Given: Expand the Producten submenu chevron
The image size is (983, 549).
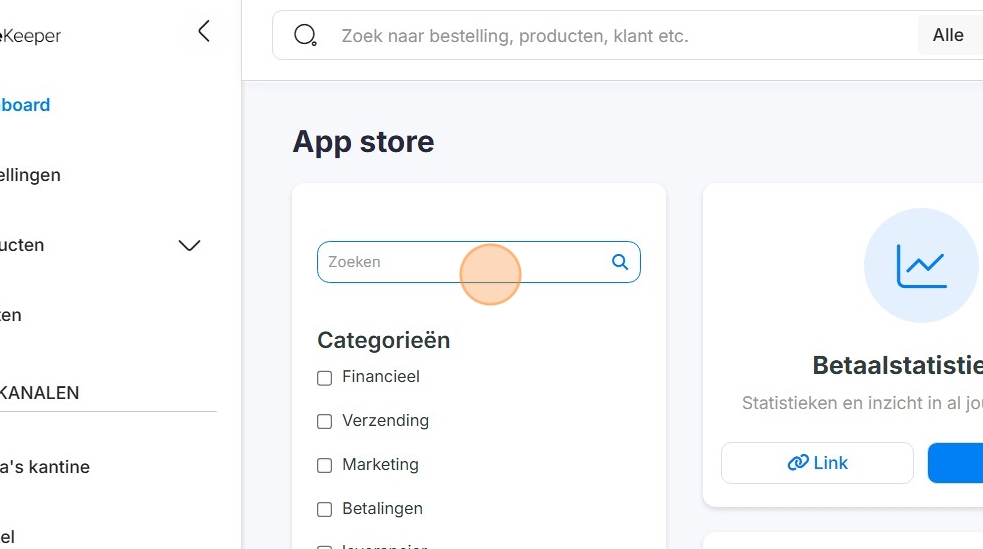Looking at the screenshot, I should coord(189,246).
